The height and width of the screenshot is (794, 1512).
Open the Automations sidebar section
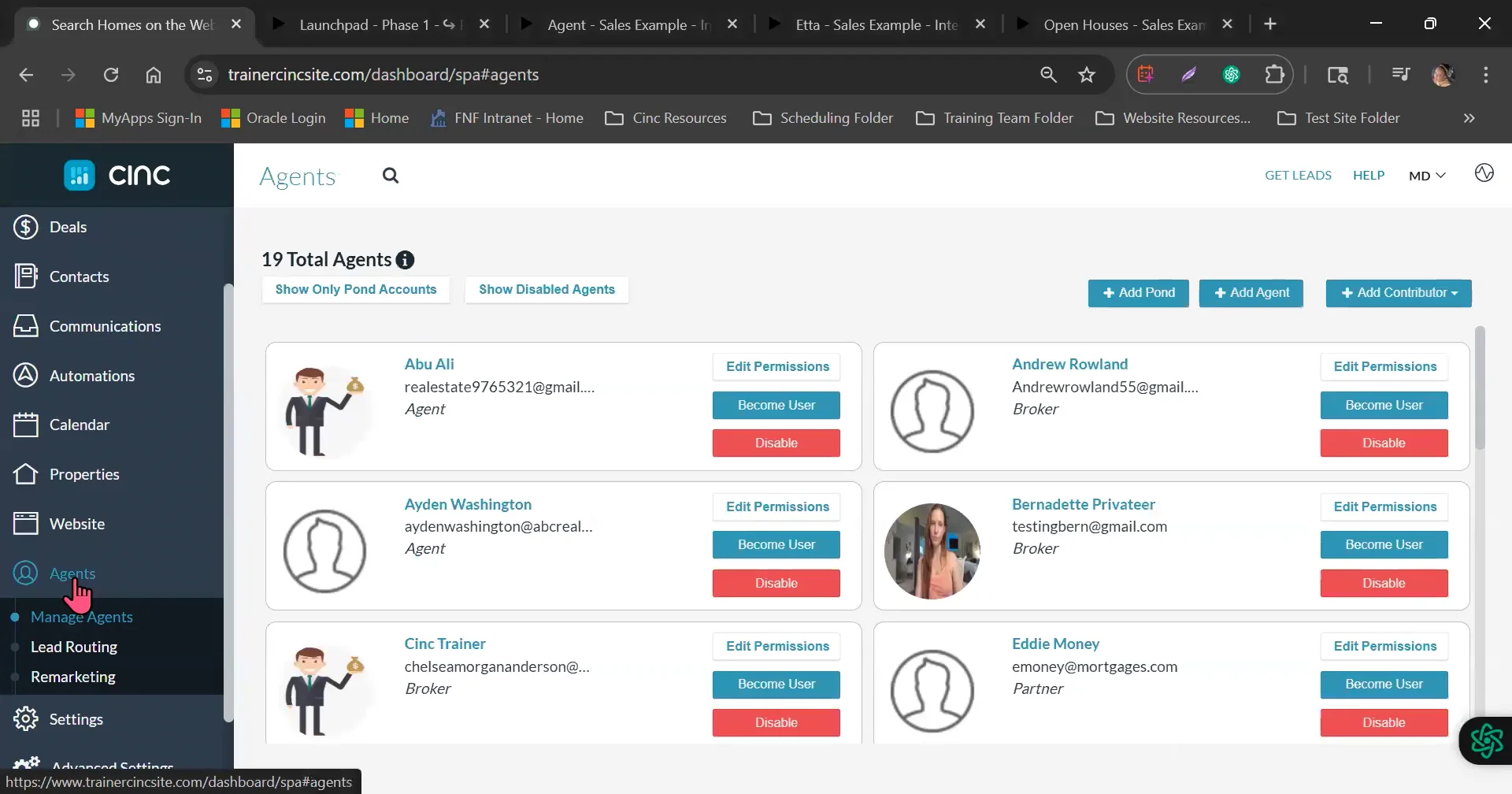[x=91, y=376]
